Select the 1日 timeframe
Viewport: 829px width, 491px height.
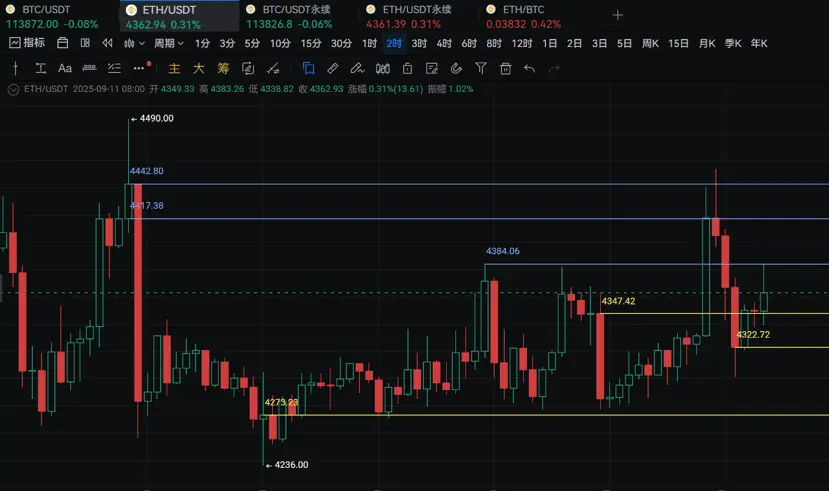click(x=549, y=43)
